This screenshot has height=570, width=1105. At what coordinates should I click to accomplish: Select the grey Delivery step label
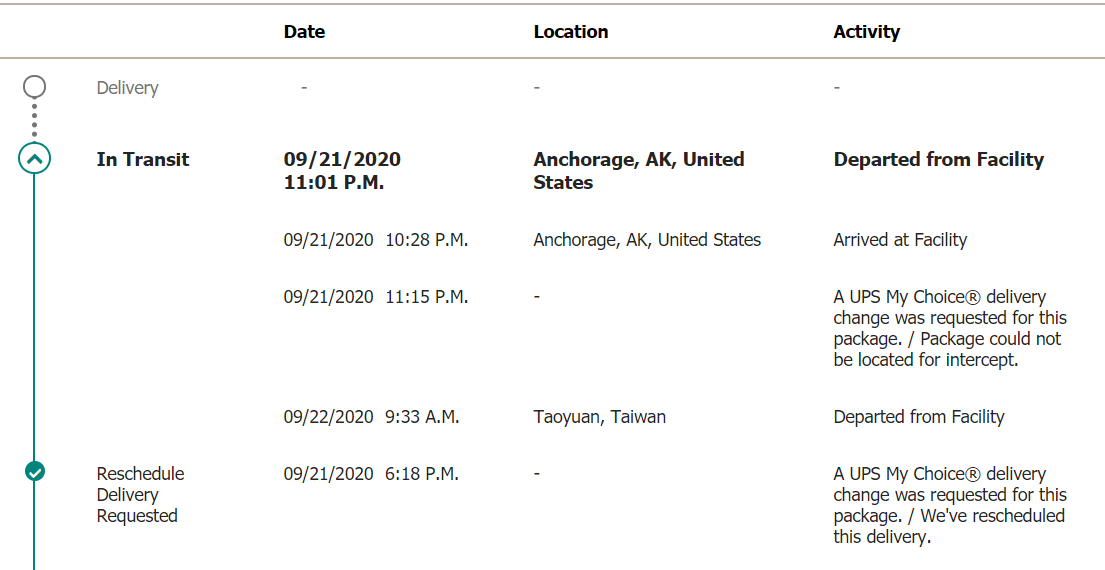tap(127, 88)
